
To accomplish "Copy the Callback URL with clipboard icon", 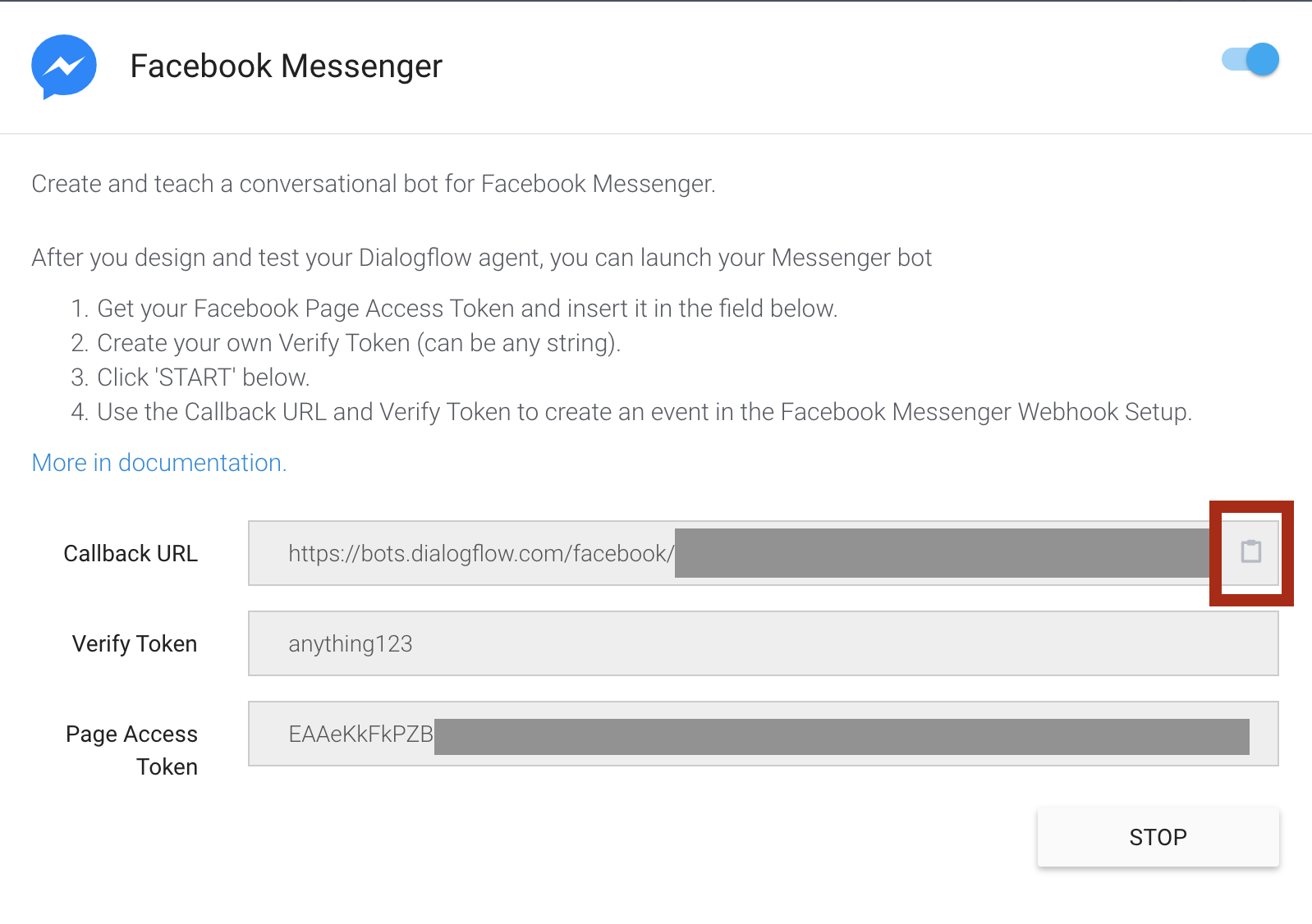I will point(1250,552).
